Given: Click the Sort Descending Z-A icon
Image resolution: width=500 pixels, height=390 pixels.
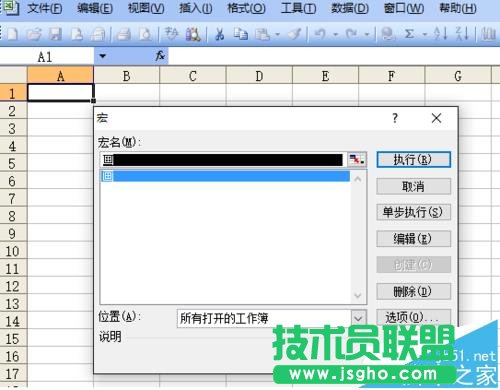Looking at the screenshot, I should coord(463,34).
